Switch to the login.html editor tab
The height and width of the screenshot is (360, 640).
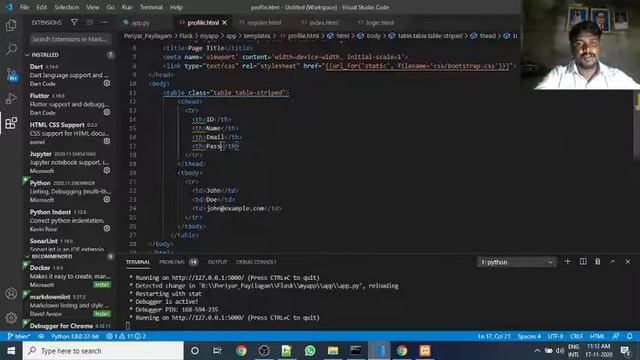380,23
